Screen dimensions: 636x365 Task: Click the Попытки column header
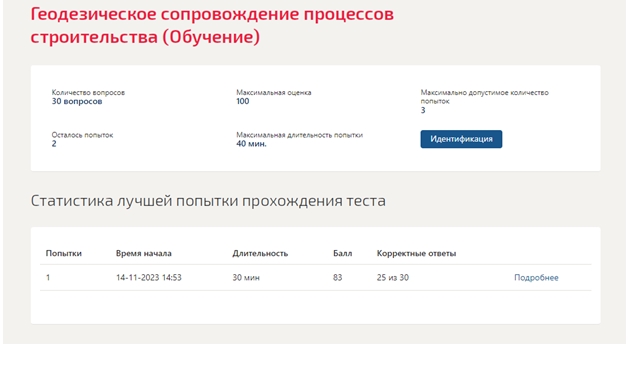click(x=64, y=253)
